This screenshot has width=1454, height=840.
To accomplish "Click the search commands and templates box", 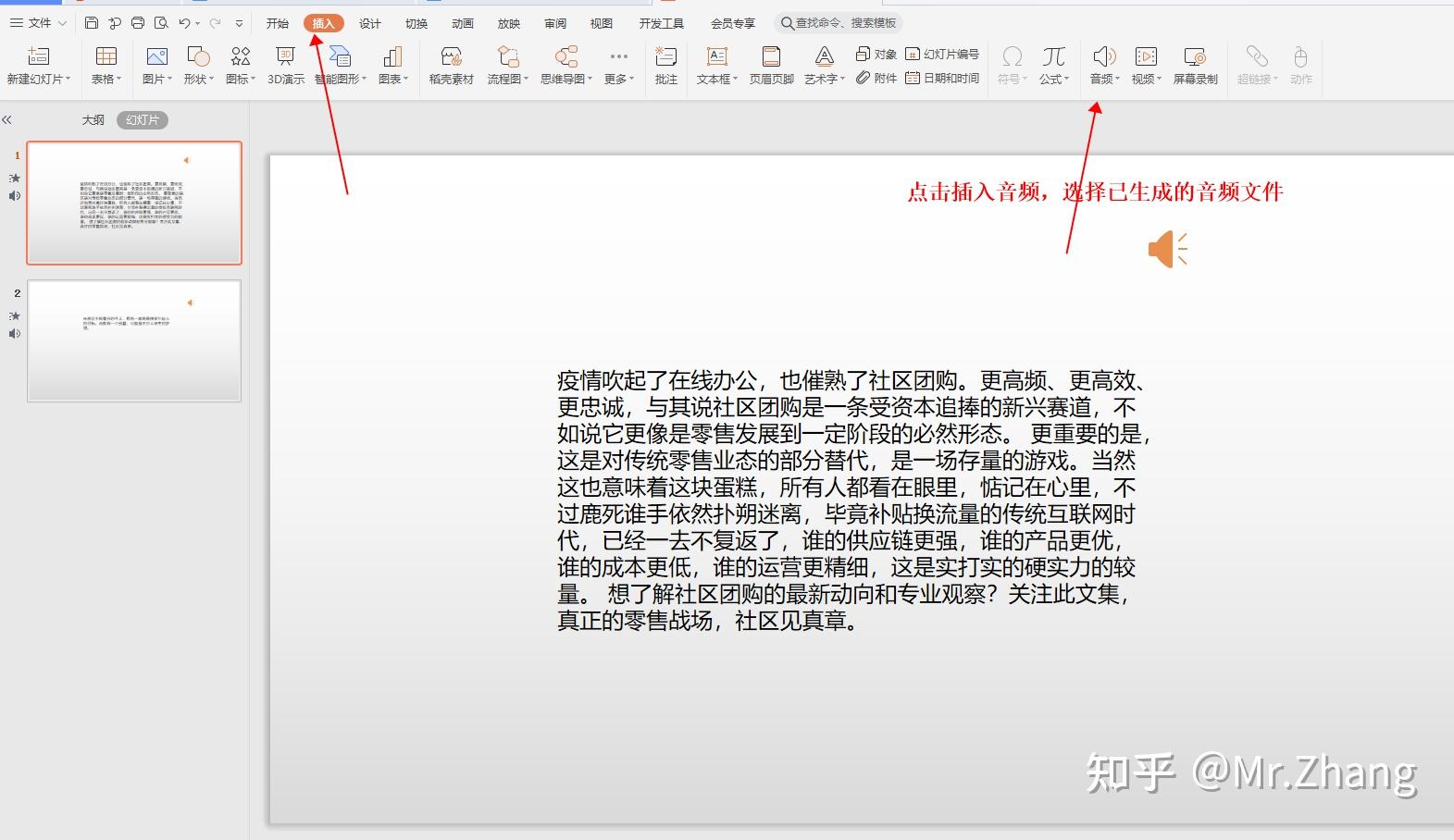I will click(x=839, y=23).
